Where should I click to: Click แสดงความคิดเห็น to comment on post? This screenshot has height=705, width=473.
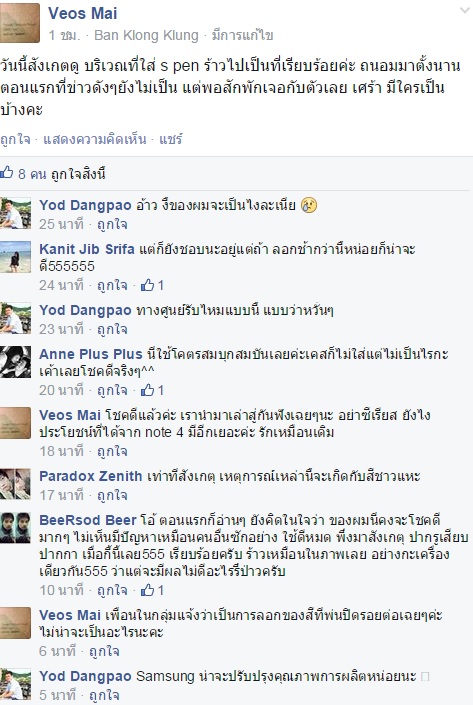click(x=94, y=139)
